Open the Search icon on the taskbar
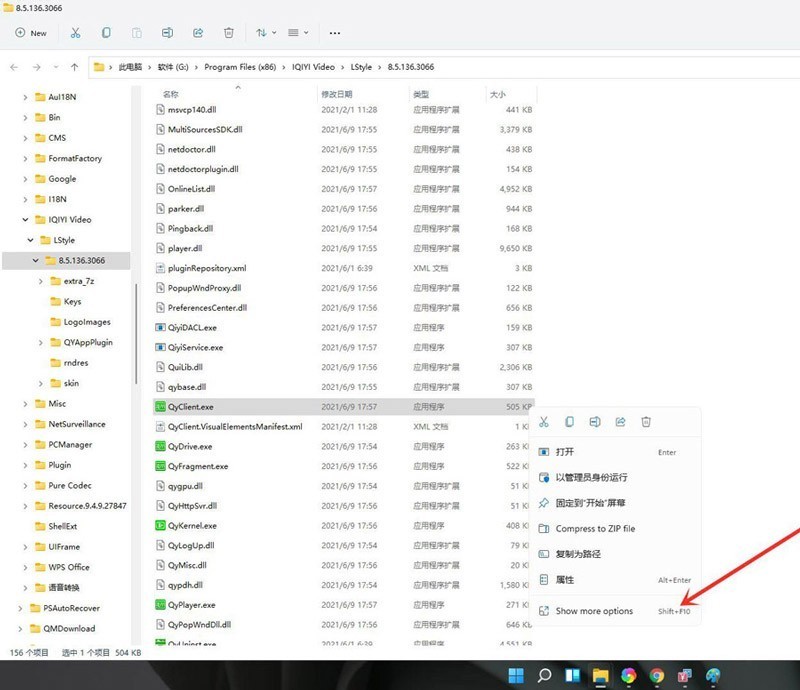Viewport: 800px width, 690px height. click(544, 676)
